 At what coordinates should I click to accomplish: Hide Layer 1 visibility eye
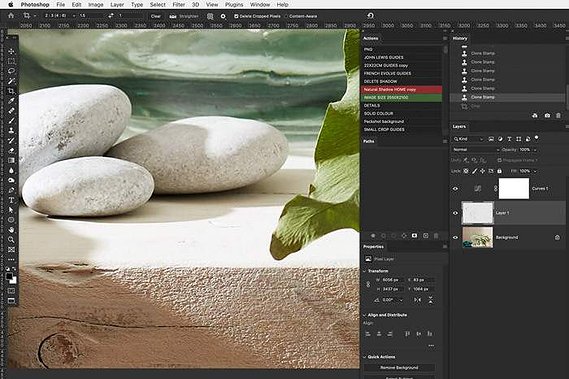click(x=455, y=213)
